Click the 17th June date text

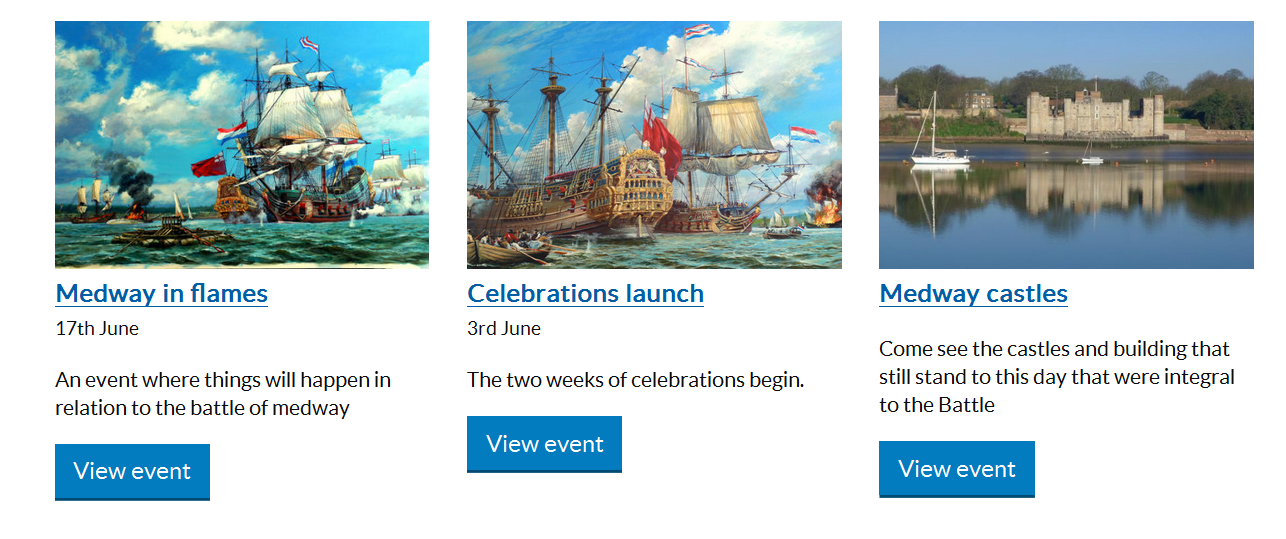[x=97, y=328]
